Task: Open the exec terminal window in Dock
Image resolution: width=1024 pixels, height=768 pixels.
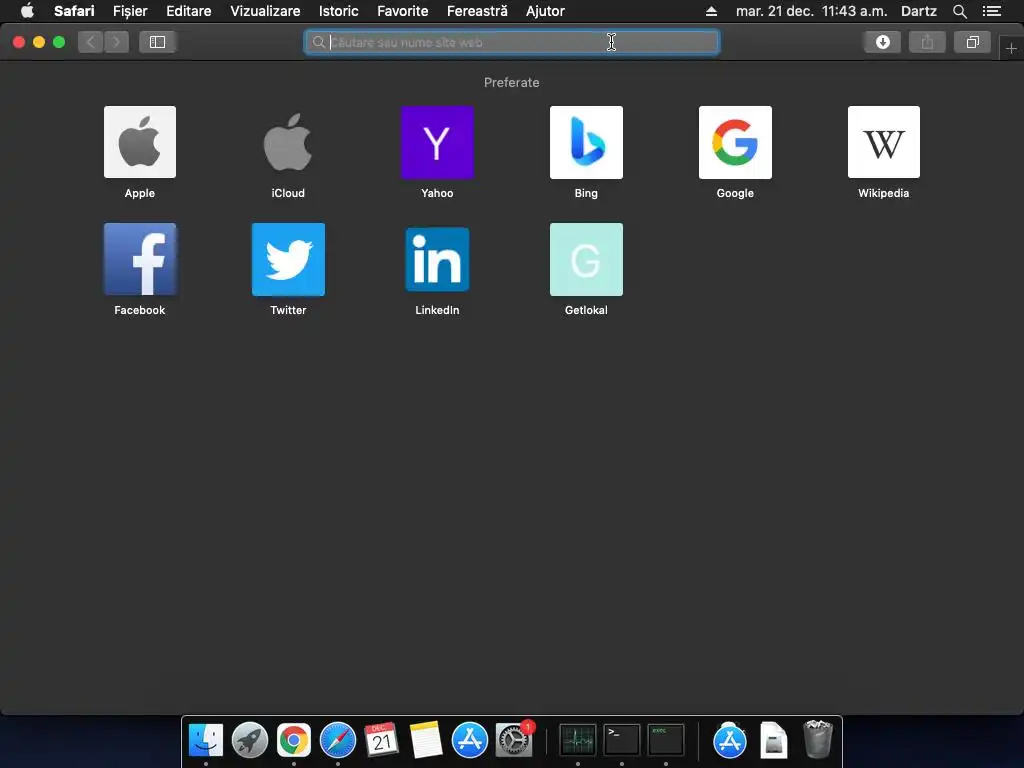Action: (665, 741)
